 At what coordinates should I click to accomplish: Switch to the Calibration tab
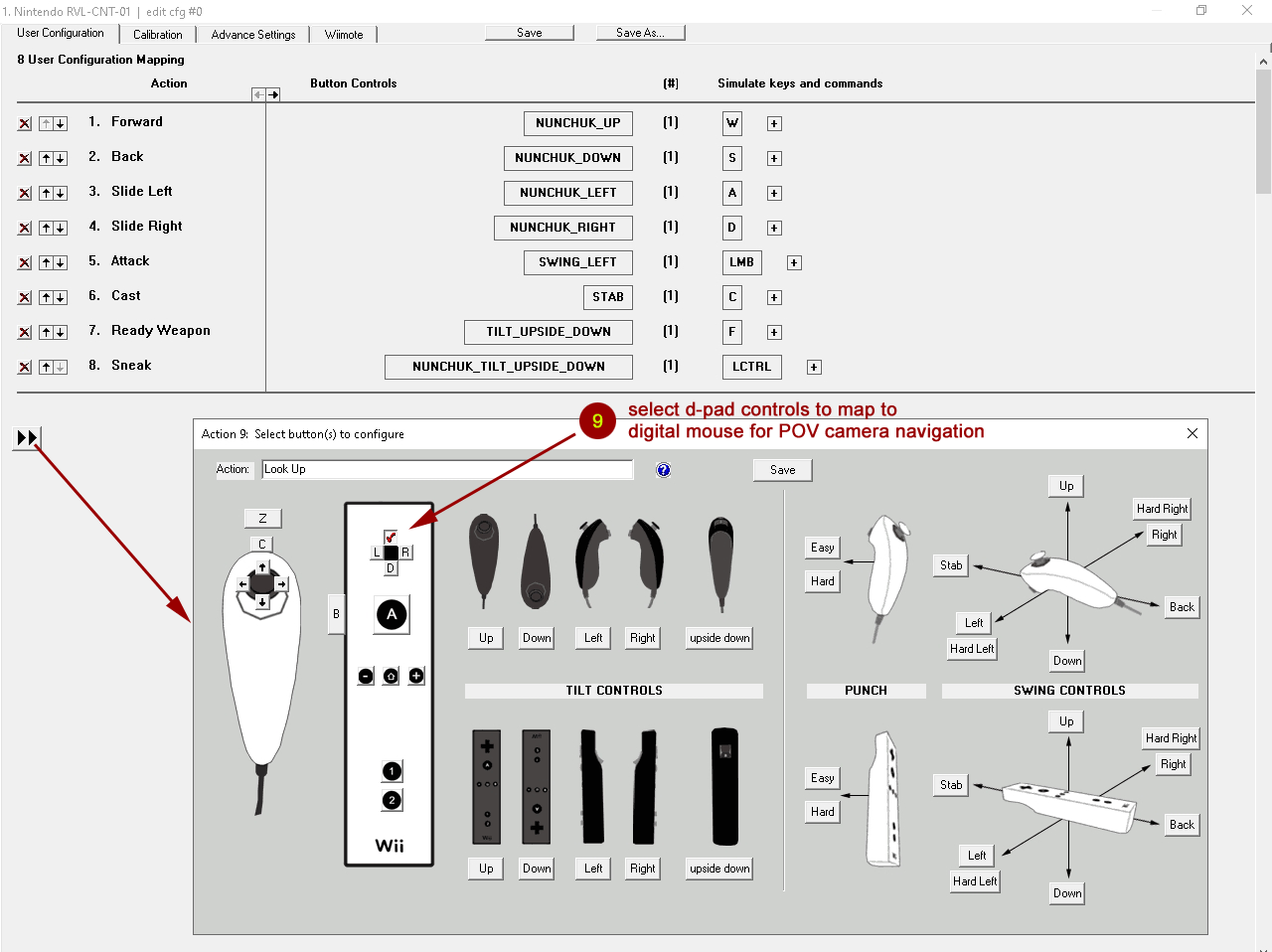(157, 34)
